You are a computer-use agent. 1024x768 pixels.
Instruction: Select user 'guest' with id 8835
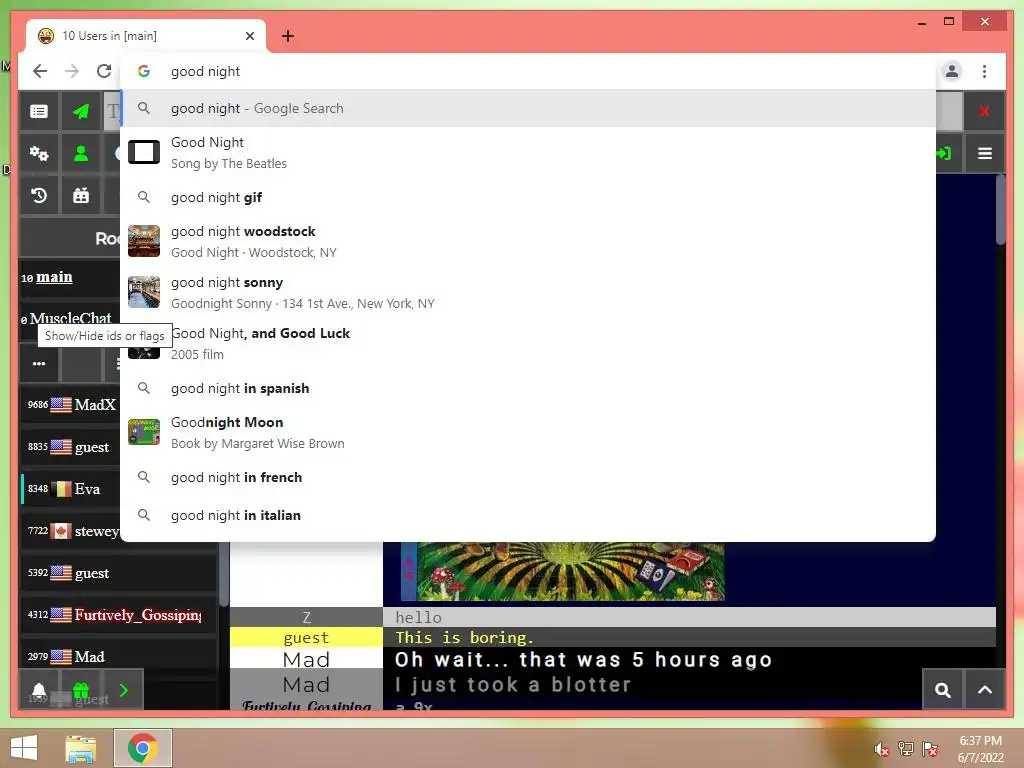pos(71,447)
